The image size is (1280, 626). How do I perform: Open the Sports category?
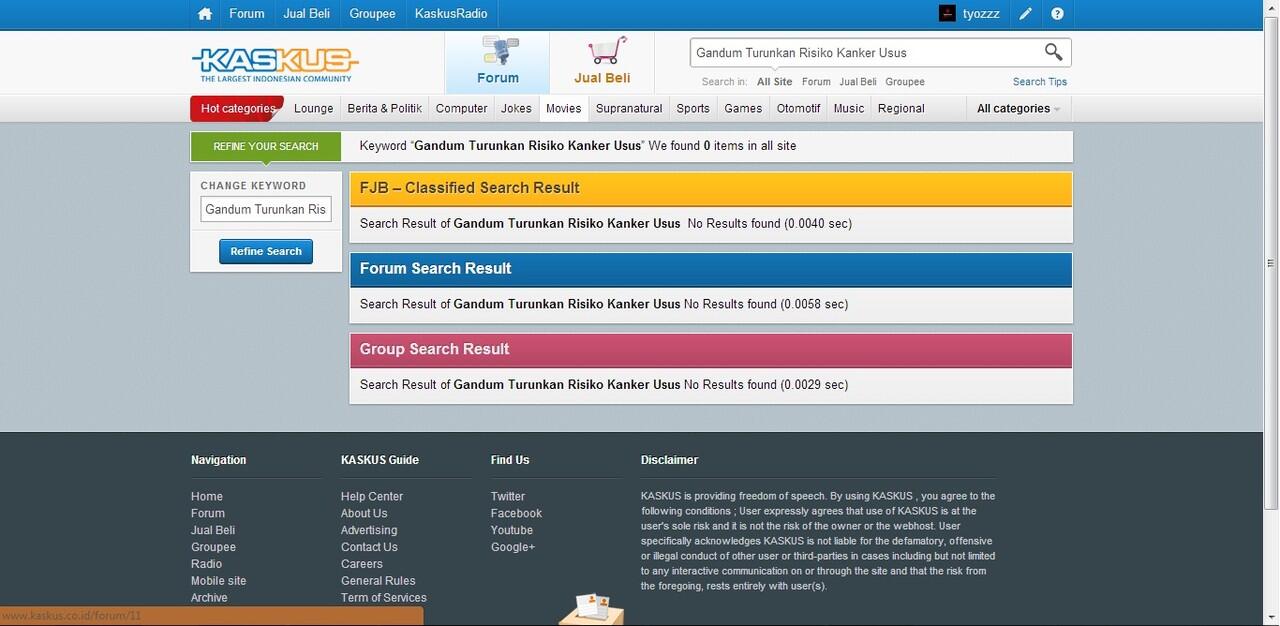tap(693, 108)
